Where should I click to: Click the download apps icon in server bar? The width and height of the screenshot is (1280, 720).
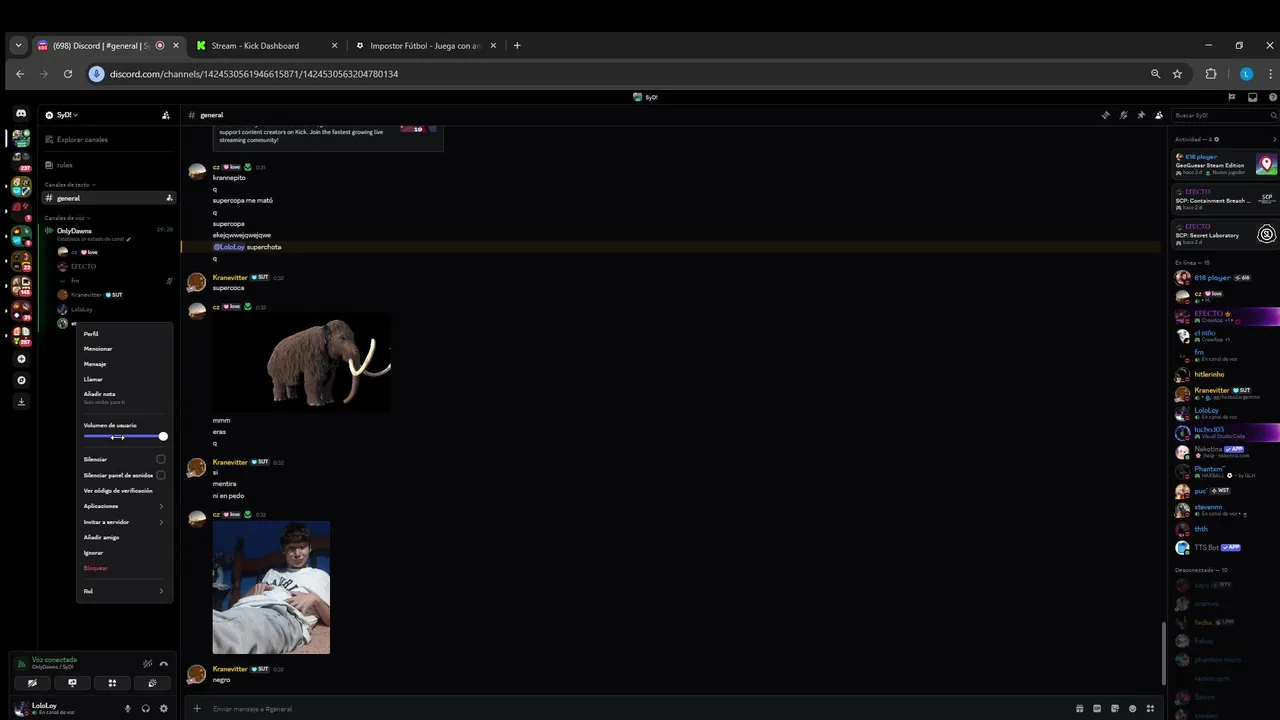click(x=21, y=402)
